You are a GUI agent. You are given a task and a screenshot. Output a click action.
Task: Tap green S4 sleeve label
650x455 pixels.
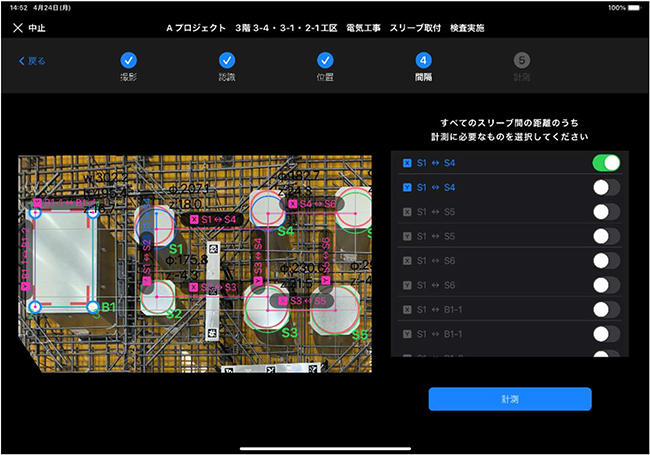[x=285, y=231]
